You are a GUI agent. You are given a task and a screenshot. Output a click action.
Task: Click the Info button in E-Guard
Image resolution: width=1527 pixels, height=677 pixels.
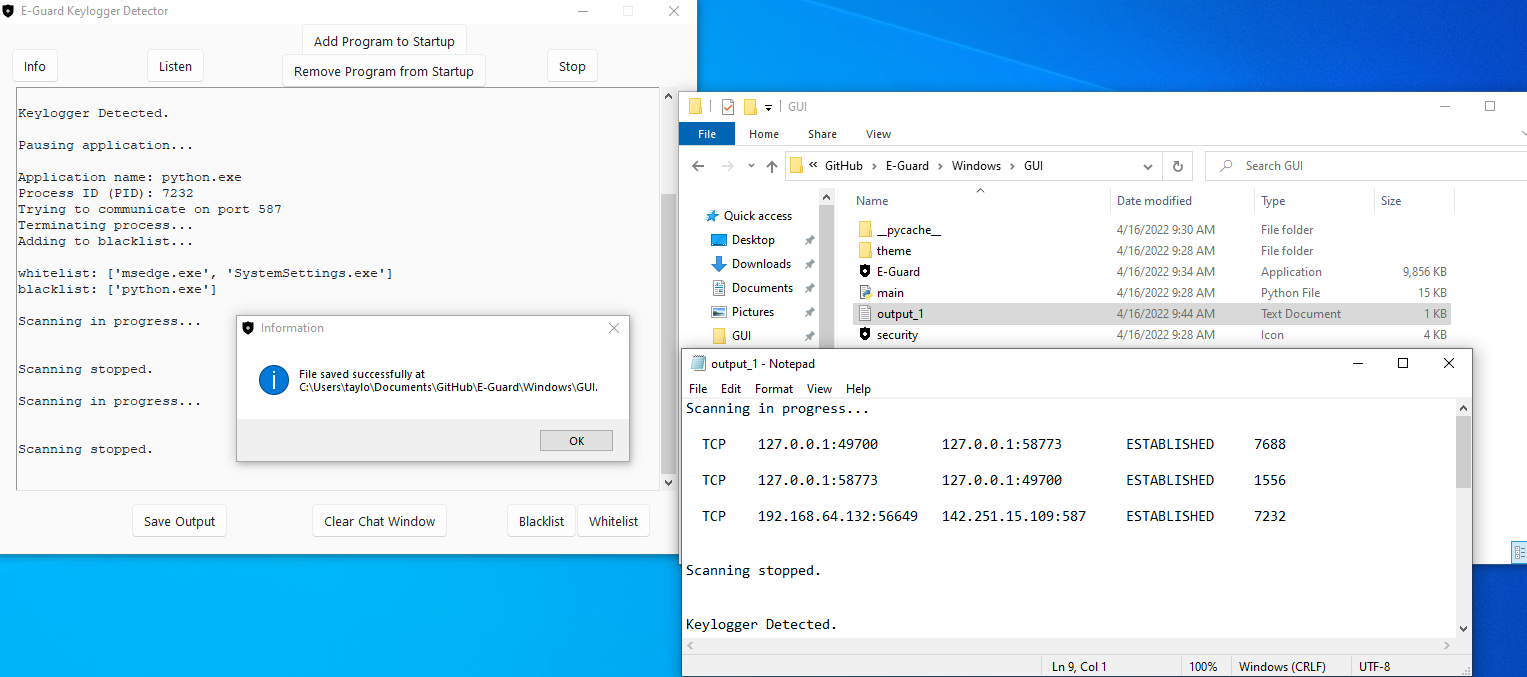(35, 66)
